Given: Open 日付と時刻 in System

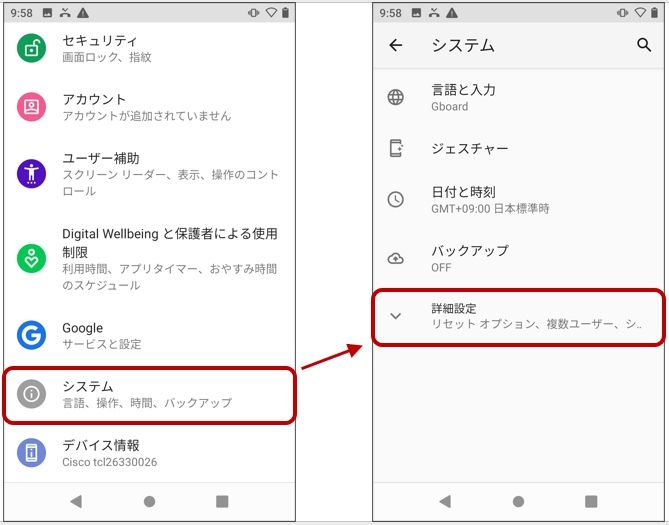Looking at the screenshot, I should click(x=518, y=199).
